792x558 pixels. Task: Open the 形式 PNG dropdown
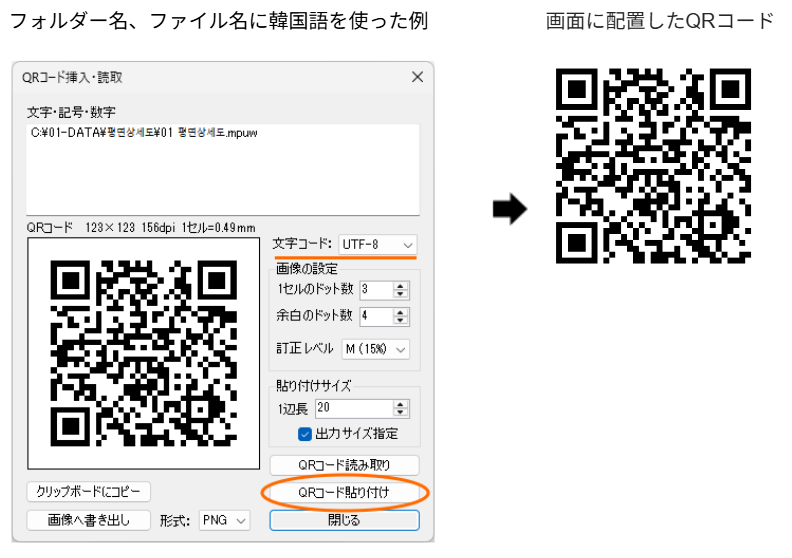pyautogui.click(x=224, y=520)
